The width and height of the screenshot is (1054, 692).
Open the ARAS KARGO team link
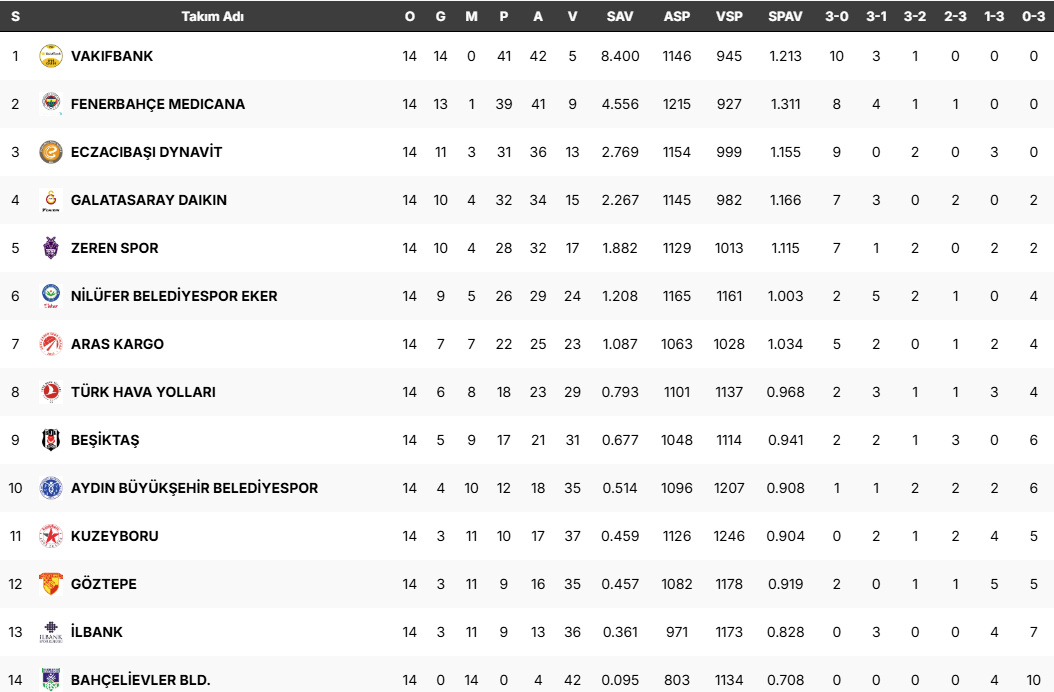pos(117,344)
